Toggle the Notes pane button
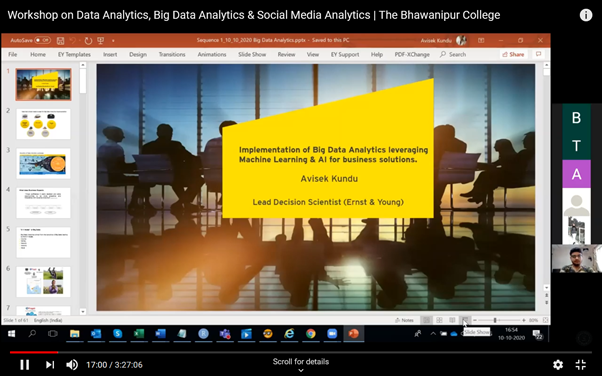The width and height of the screenshot is (602, 376). pyautogui.click(x=404, y=320)
